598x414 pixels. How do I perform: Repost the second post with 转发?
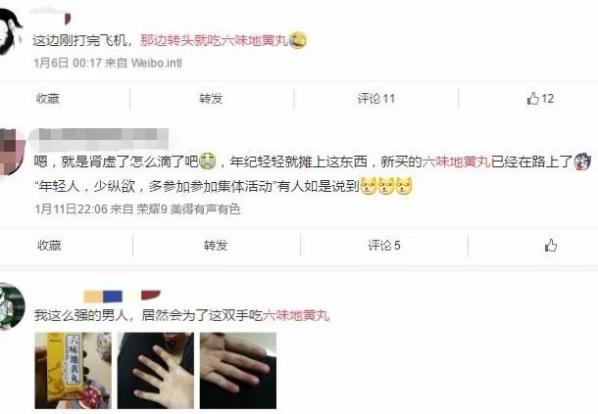pos(215,246)
